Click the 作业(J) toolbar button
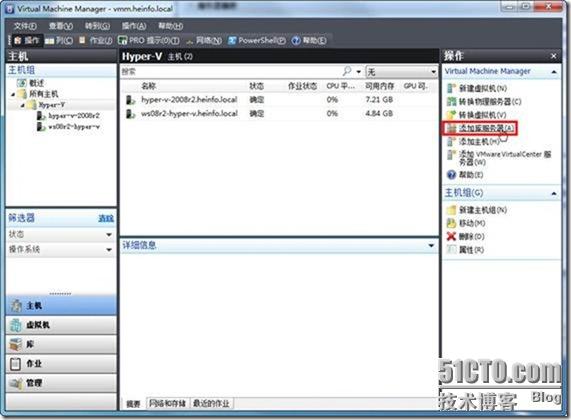This screenshot has height=420, width=571. pos(96,40)
